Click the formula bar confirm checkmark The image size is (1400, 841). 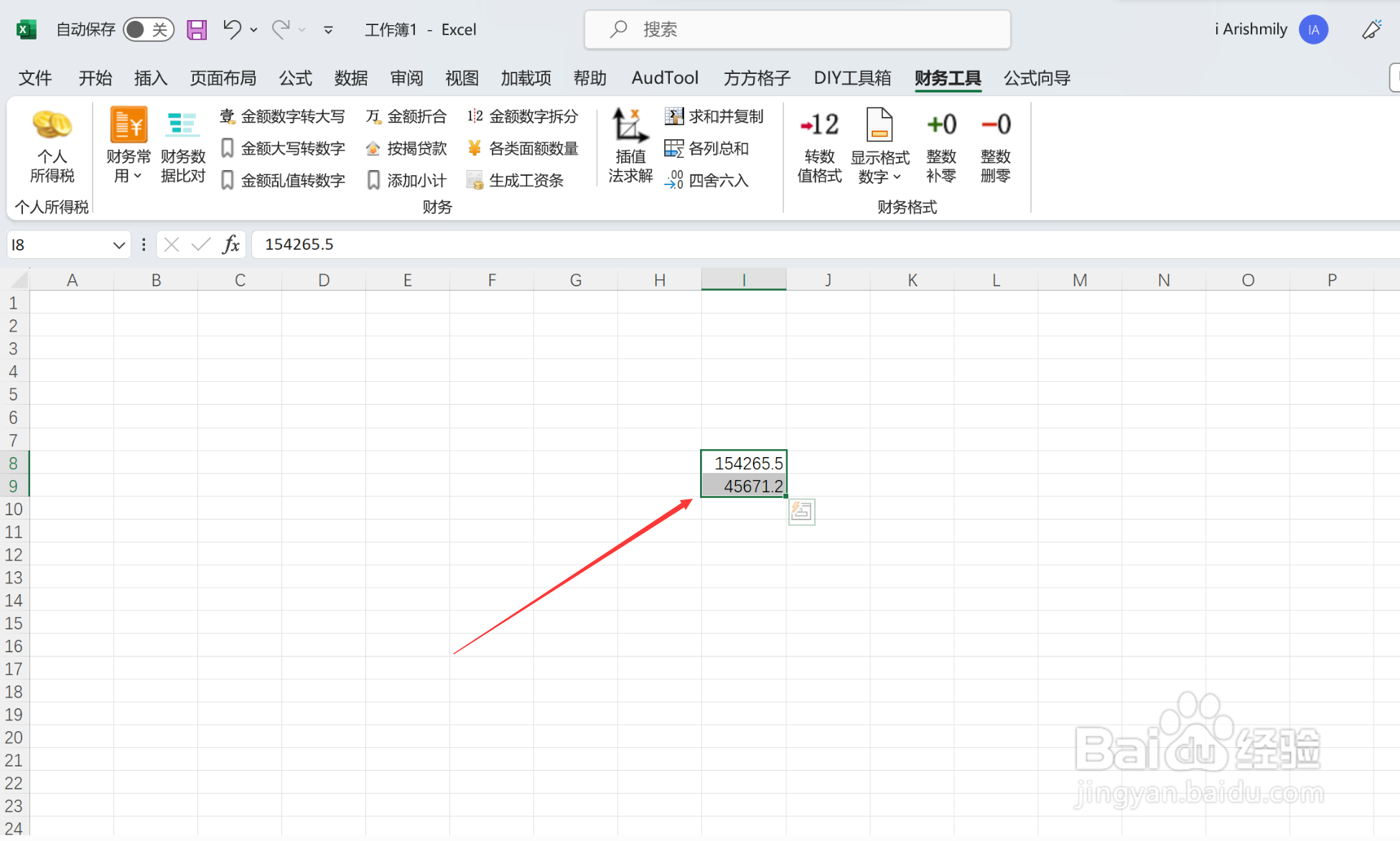pos(201,245)
